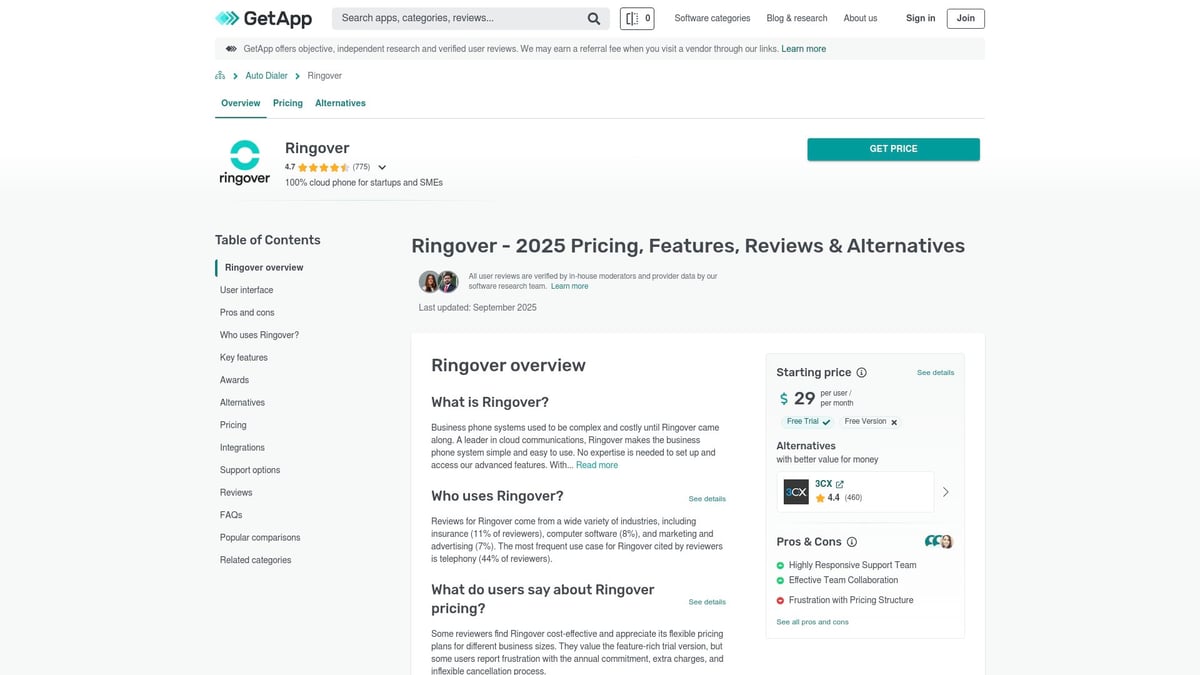Image resolution: width=1200 pixels, height=675 pixels.
Task: Expand overview text with Read more
Action: tap(597, 465)
